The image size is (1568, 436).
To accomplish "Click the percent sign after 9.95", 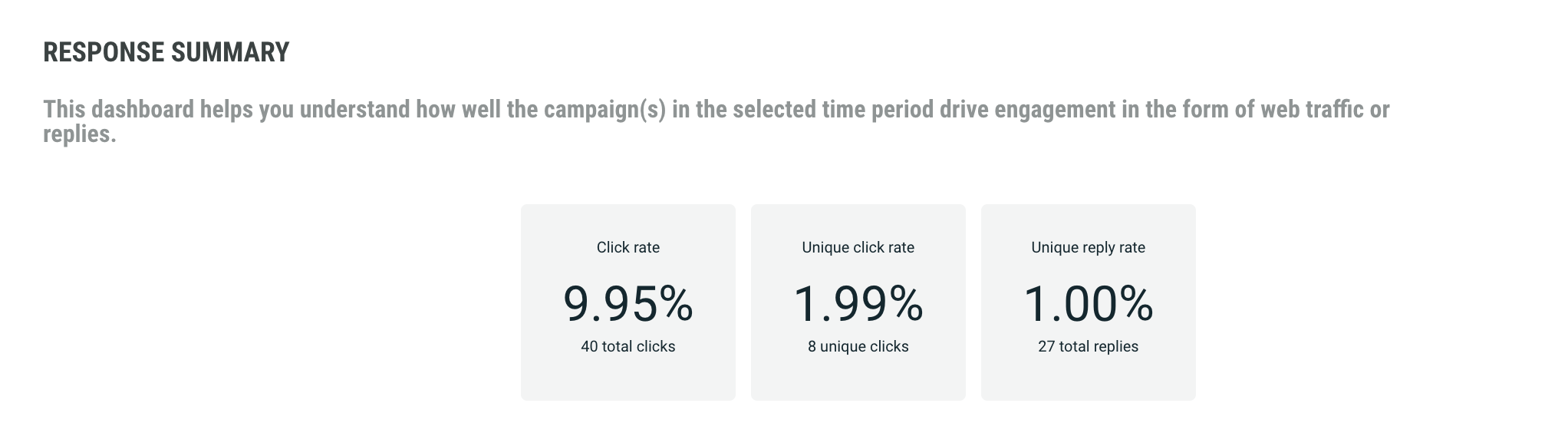I will coord(675,303).
